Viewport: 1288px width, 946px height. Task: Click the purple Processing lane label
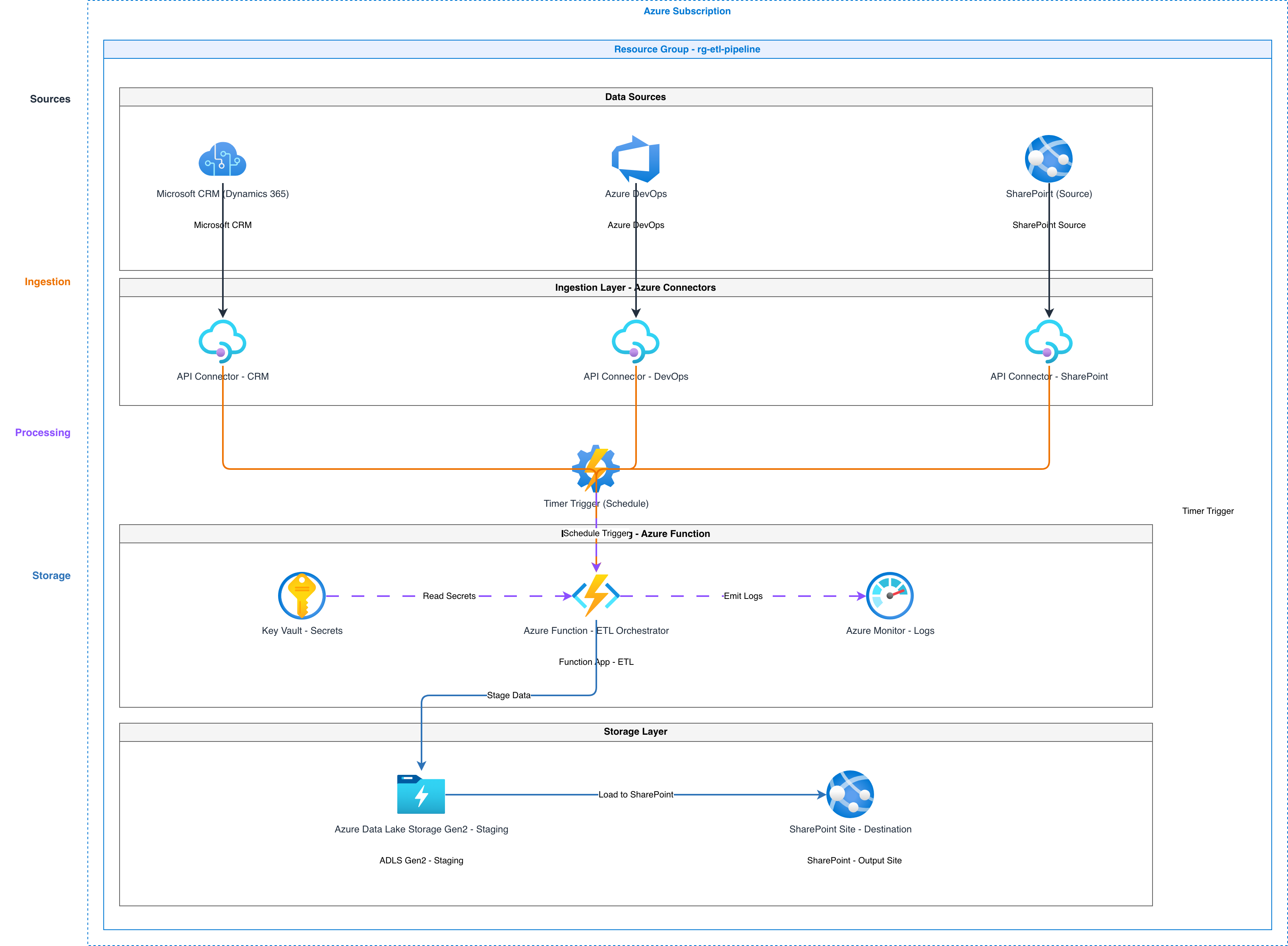(43, 433)
